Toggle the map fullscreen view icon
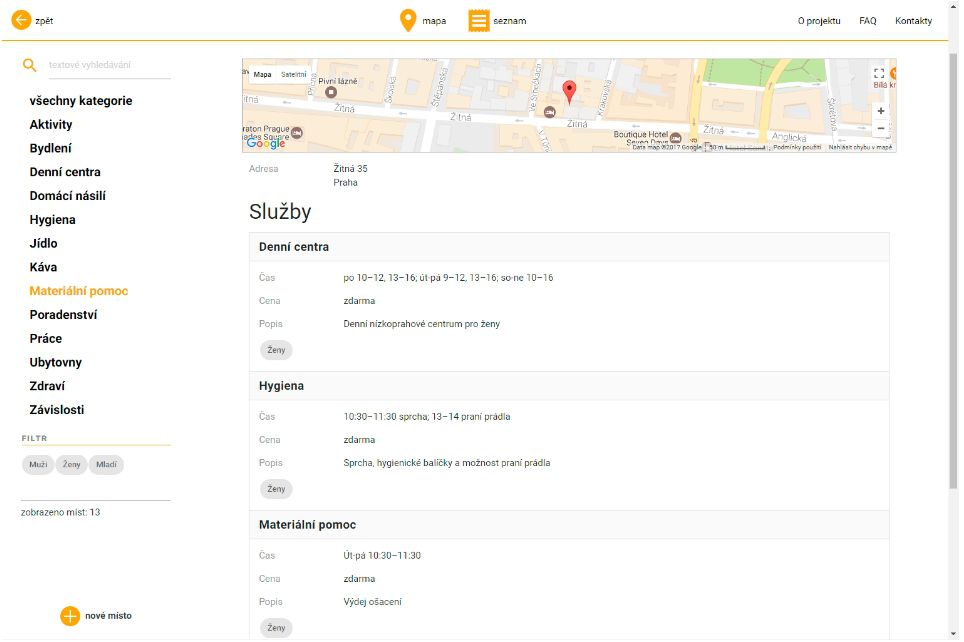 [879, 73]
